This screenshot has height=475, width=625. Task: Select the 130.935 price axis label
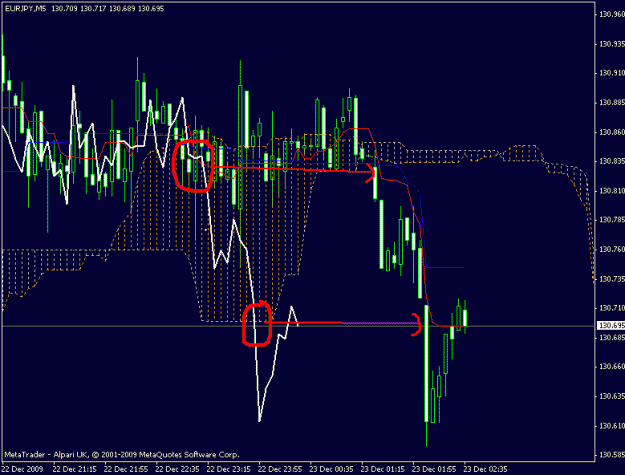[x=612, y=44]
